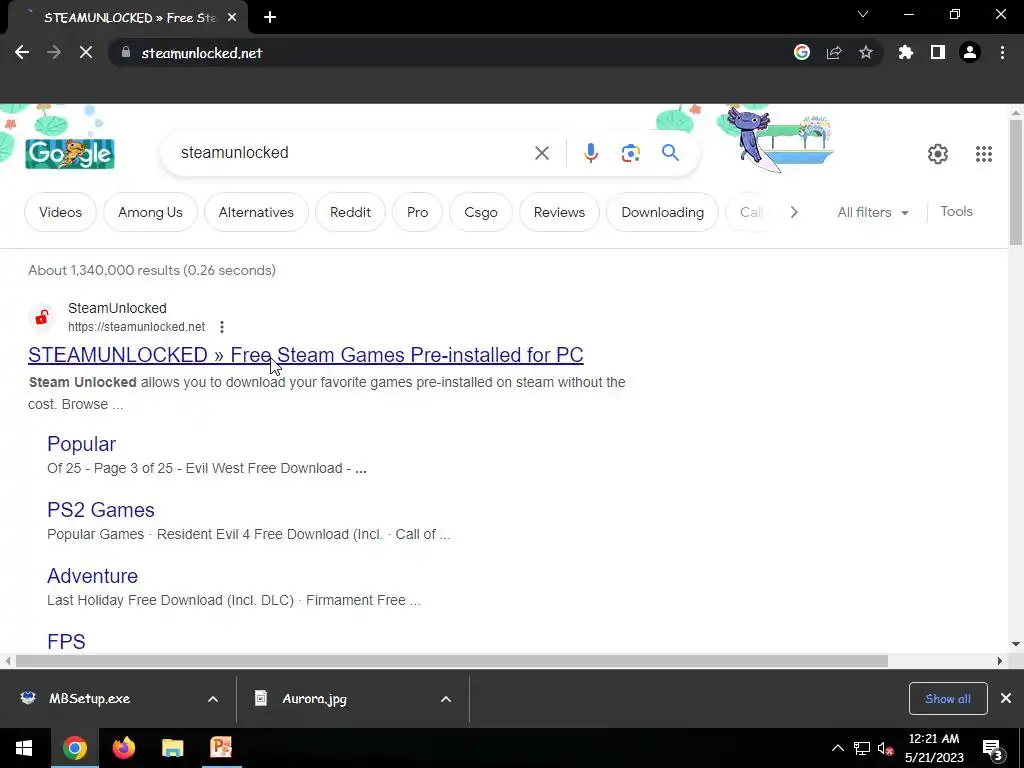
Task: Switch to PowerPoint in the taskbar
Action: 221,748
